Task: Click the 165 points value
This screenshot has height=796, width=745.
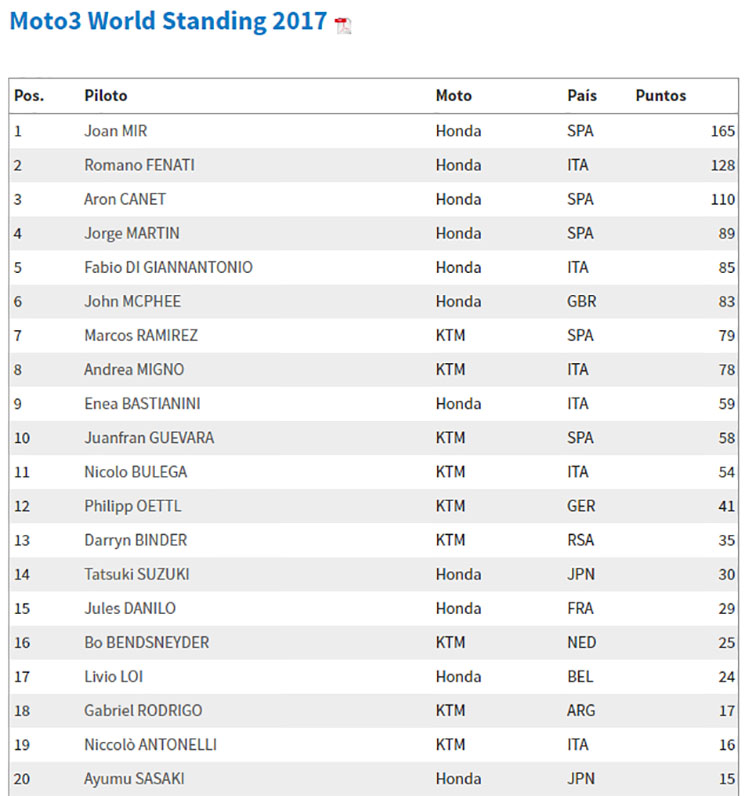Action: click(723, 131)
